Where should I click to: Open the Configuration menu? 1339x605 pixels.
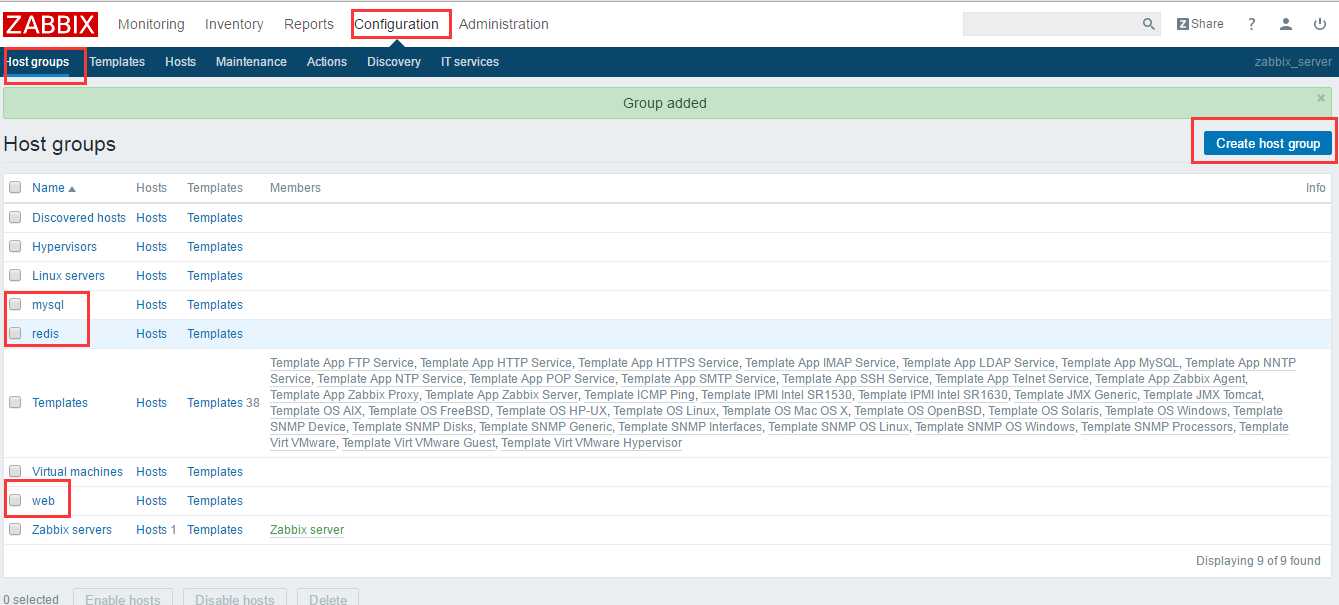click(x=396, y=24)
